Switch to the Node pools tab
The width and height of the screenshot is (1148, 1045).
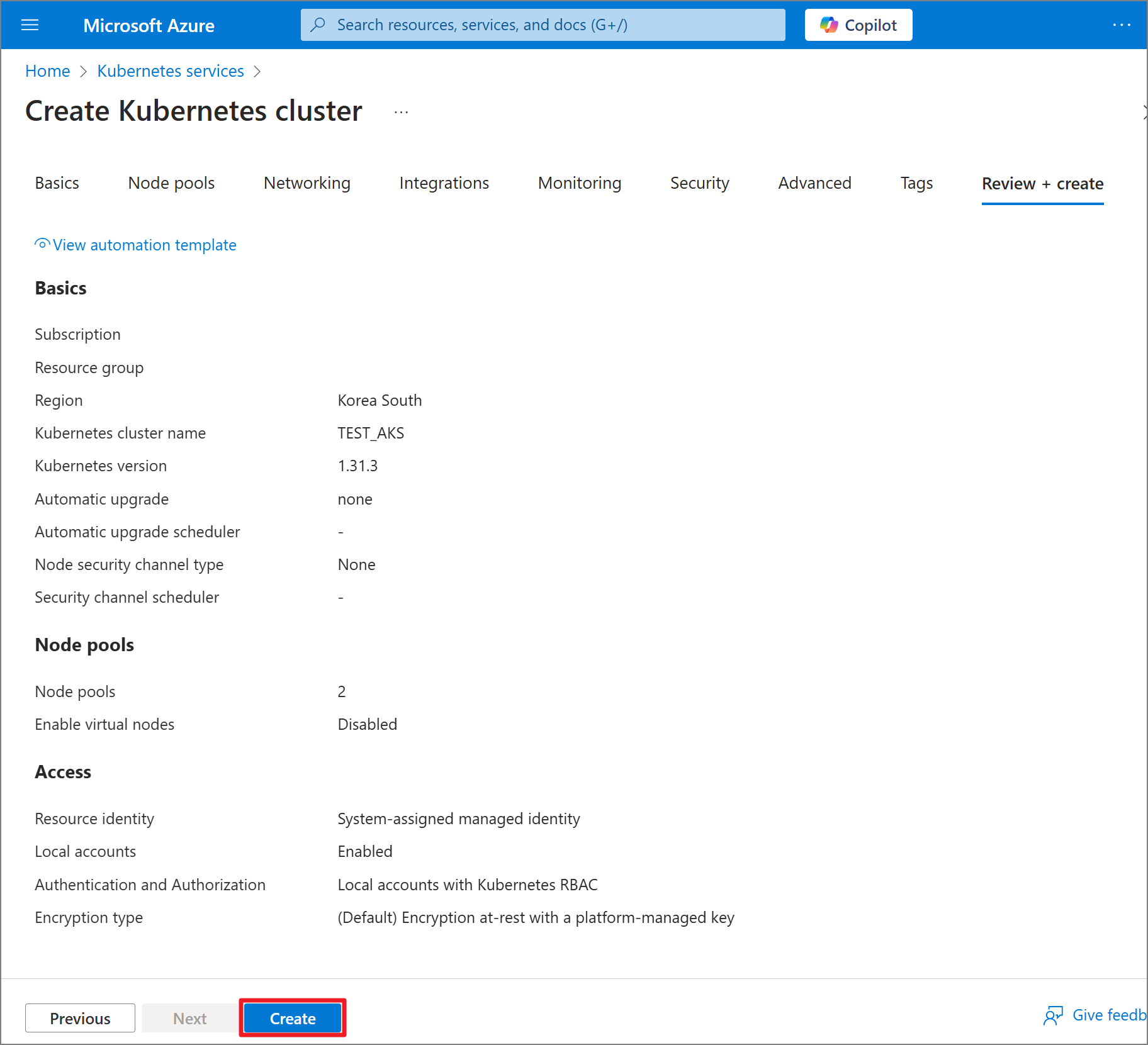[x=171, y=183]
